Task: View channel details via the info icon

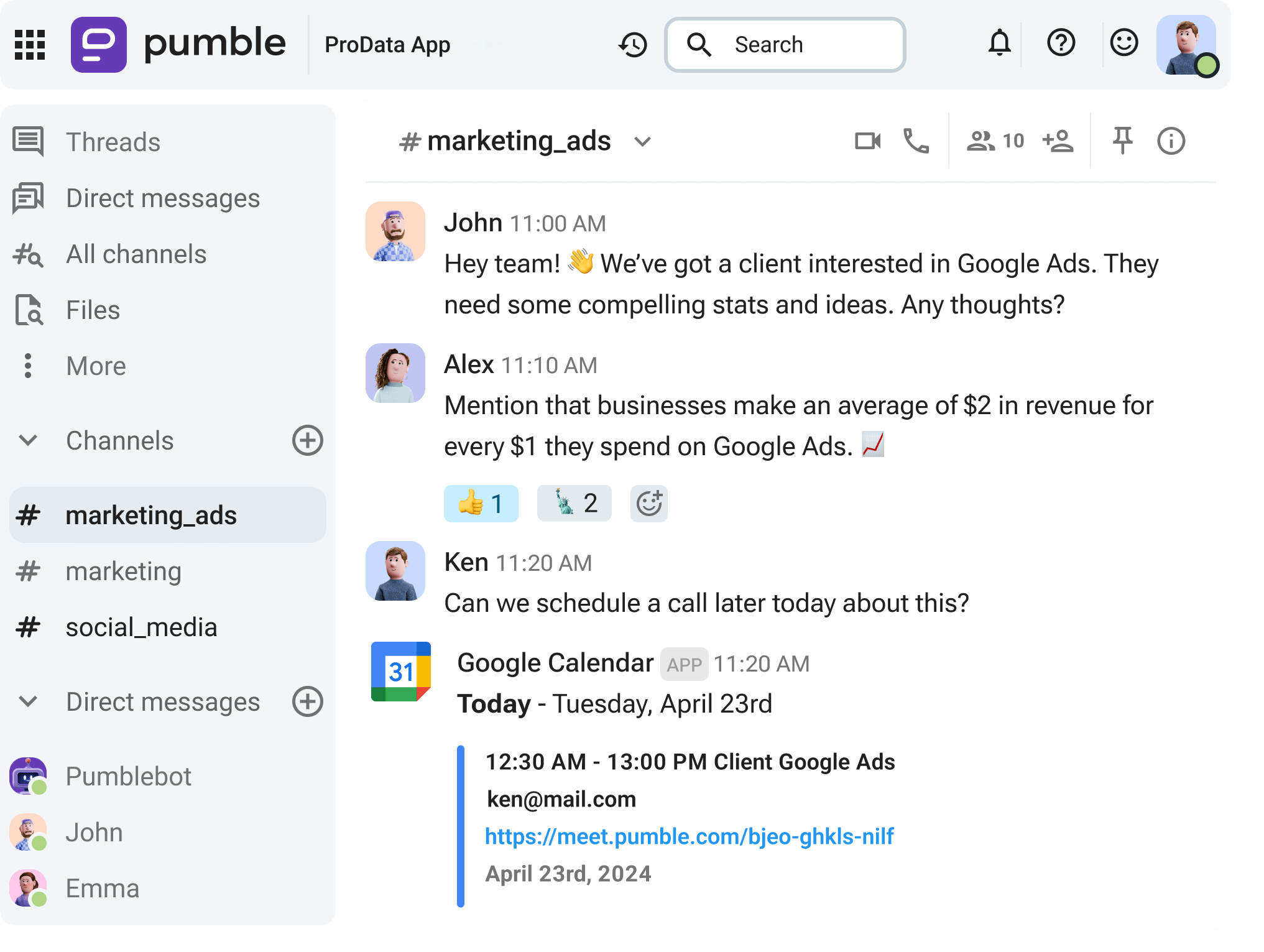Action: (x=1171, y=141)
